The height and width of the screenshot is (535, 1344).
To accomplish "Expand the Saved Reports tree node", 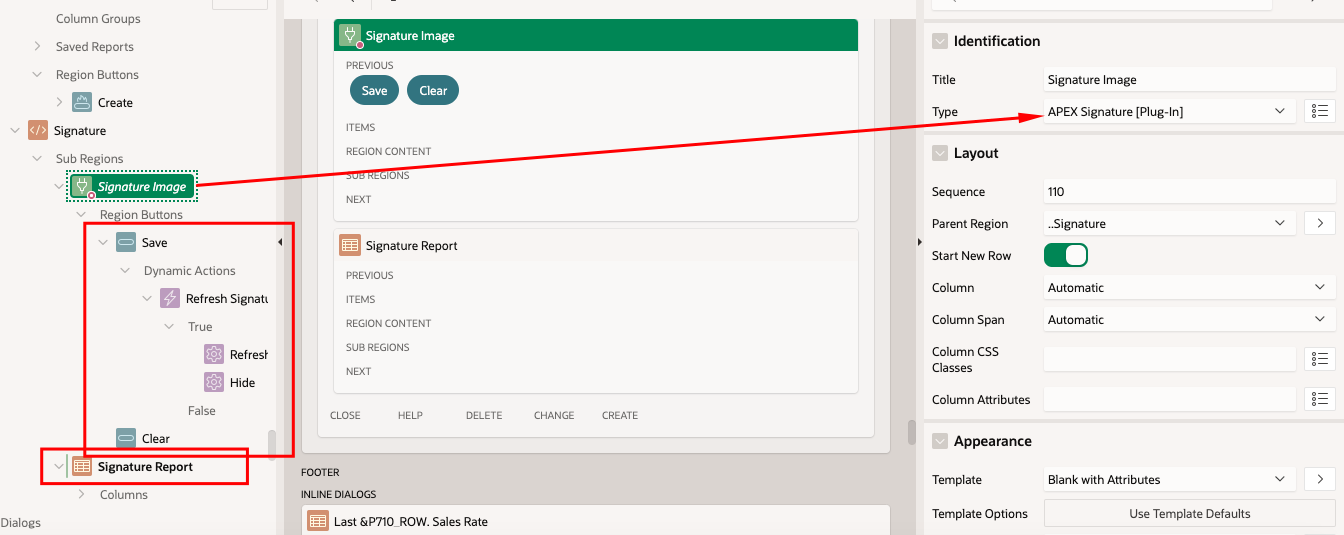I will (x=37, y=46).
